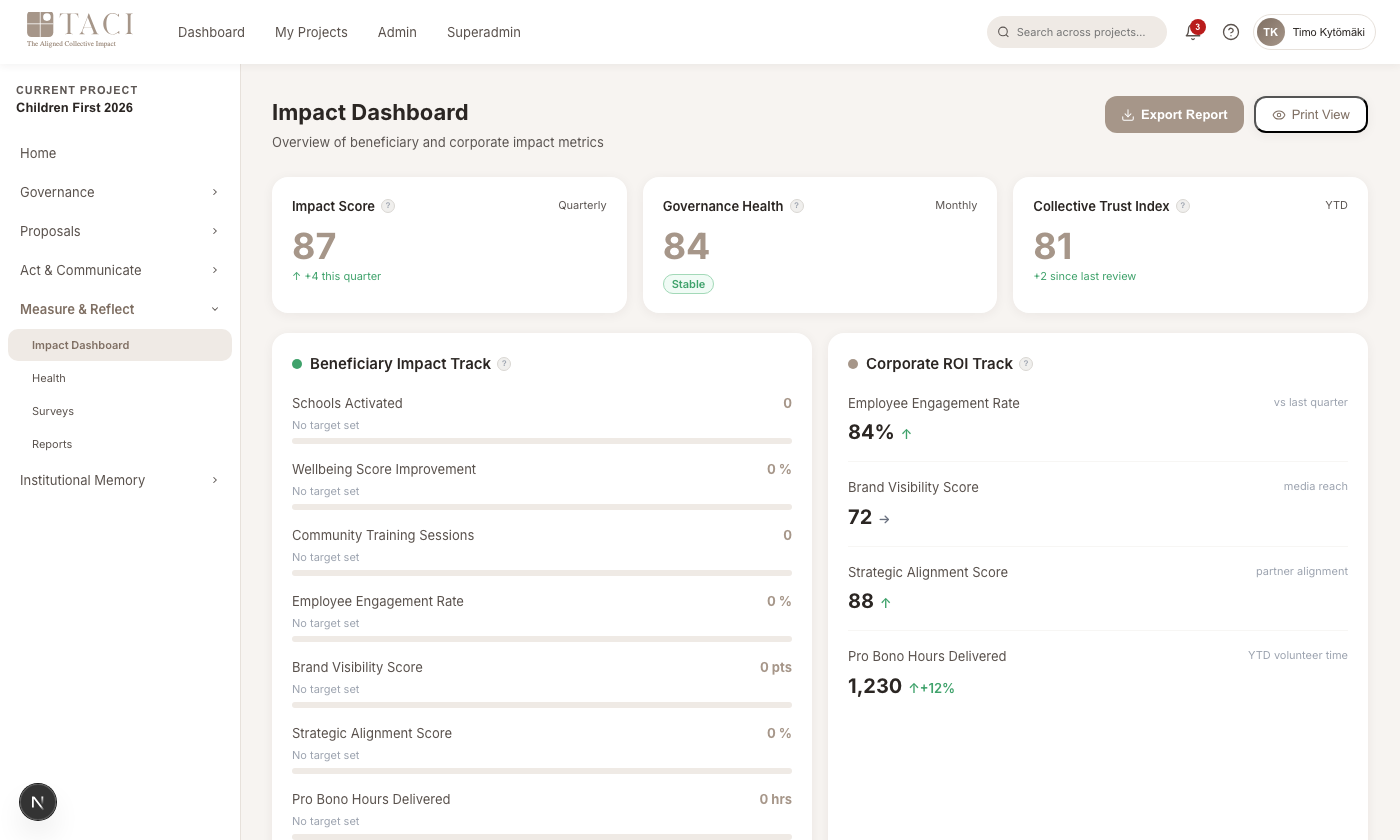Click 'partner alignment' label

(1301, 571)
